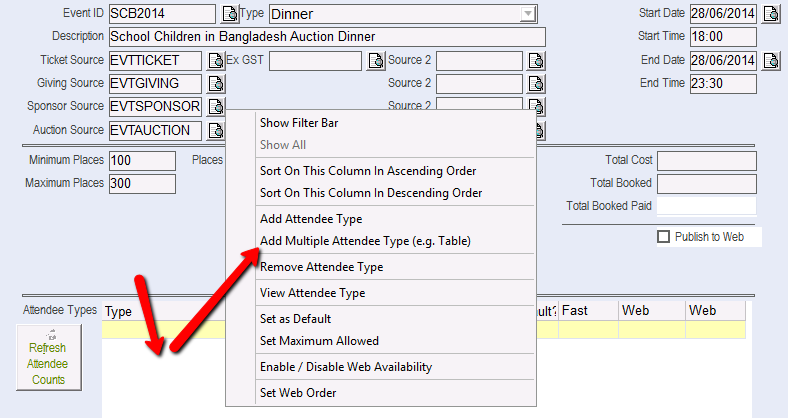Image resolution: width=788 pixels, height=418 pixels.
Task: Click Source 2 lookup icon in Ticket Source row
Action: coord(536,61)
